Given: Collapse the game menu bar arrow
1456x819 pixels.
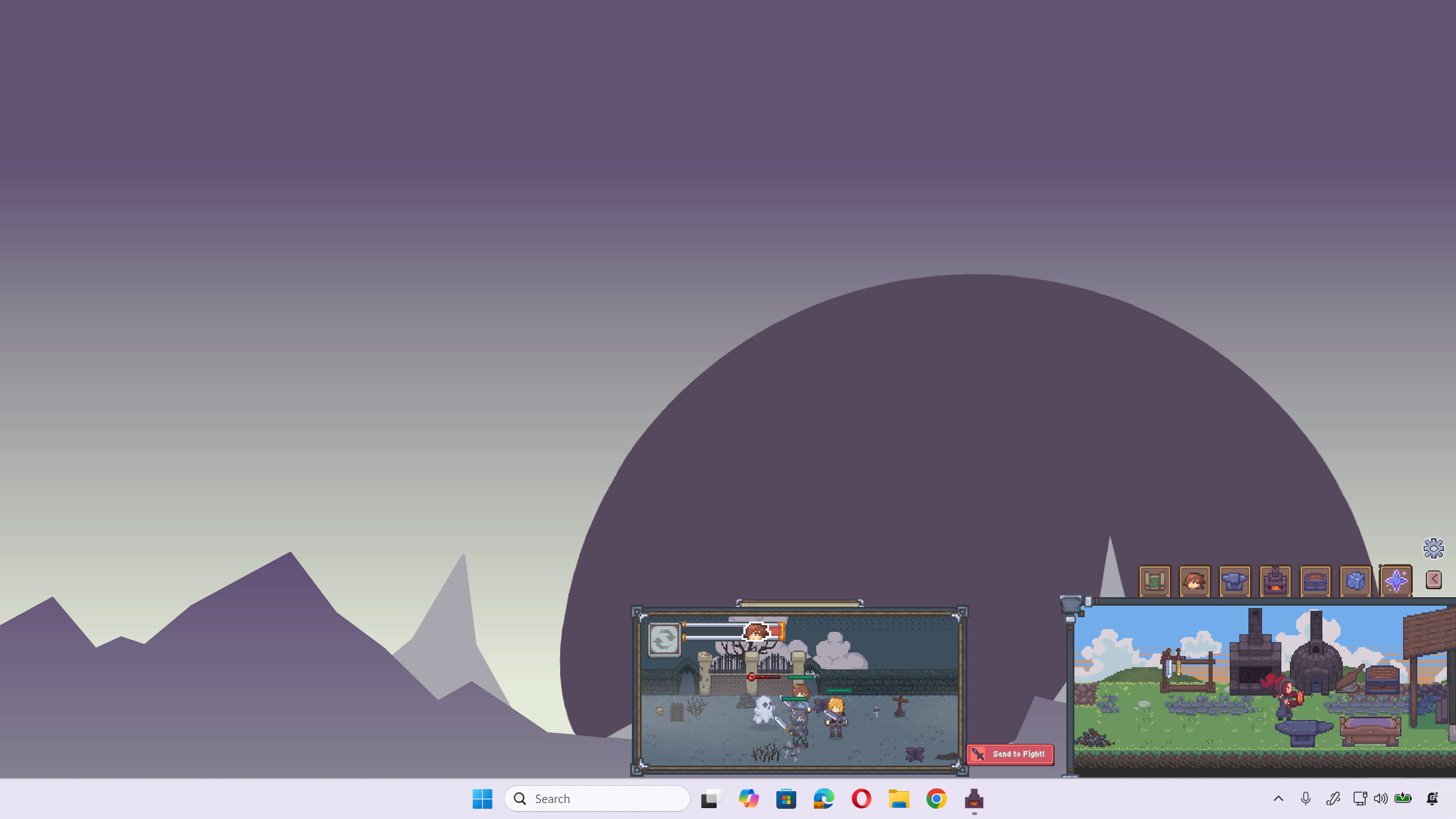Looking at the screenshot, I should click(1434, 580).
